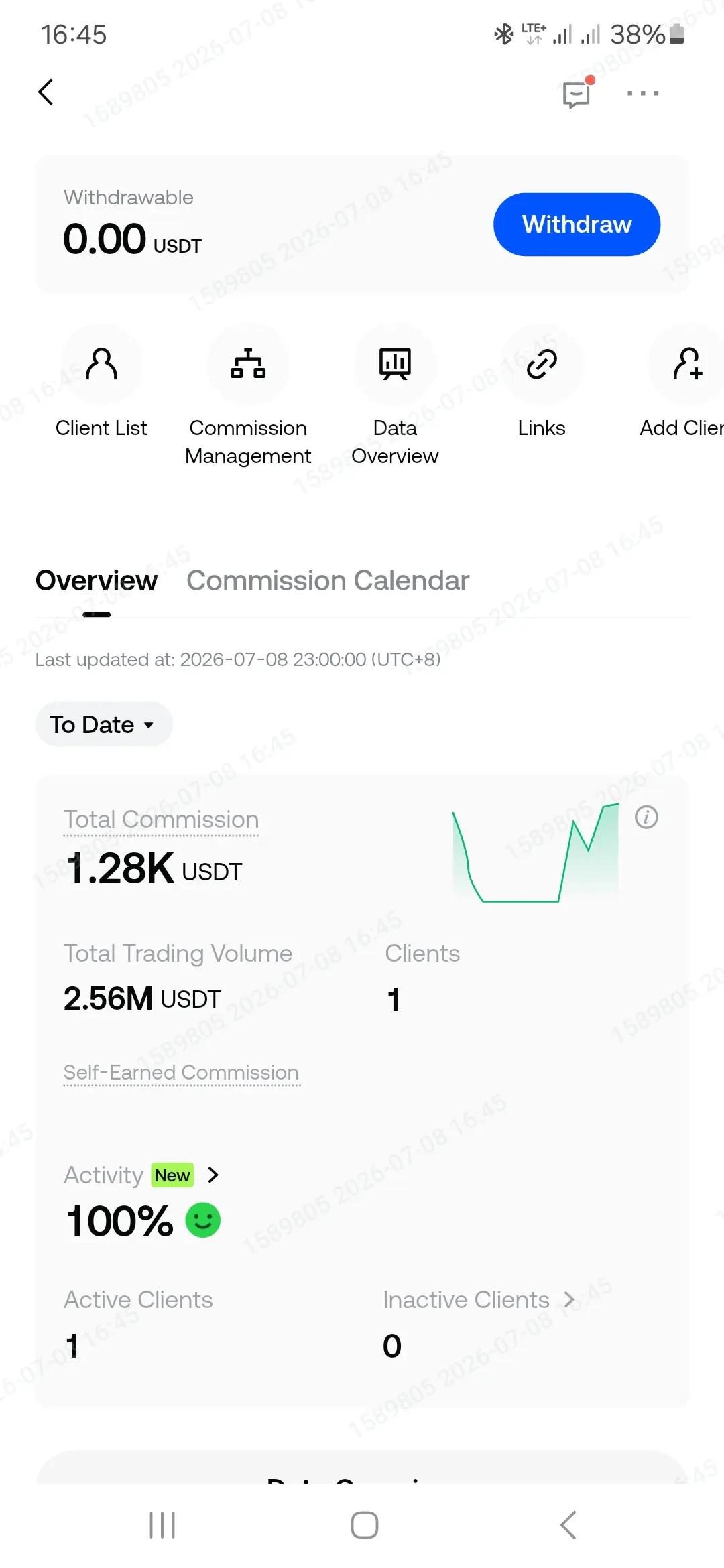Expand Activity details via chevron arrow

click(213, 1175)
